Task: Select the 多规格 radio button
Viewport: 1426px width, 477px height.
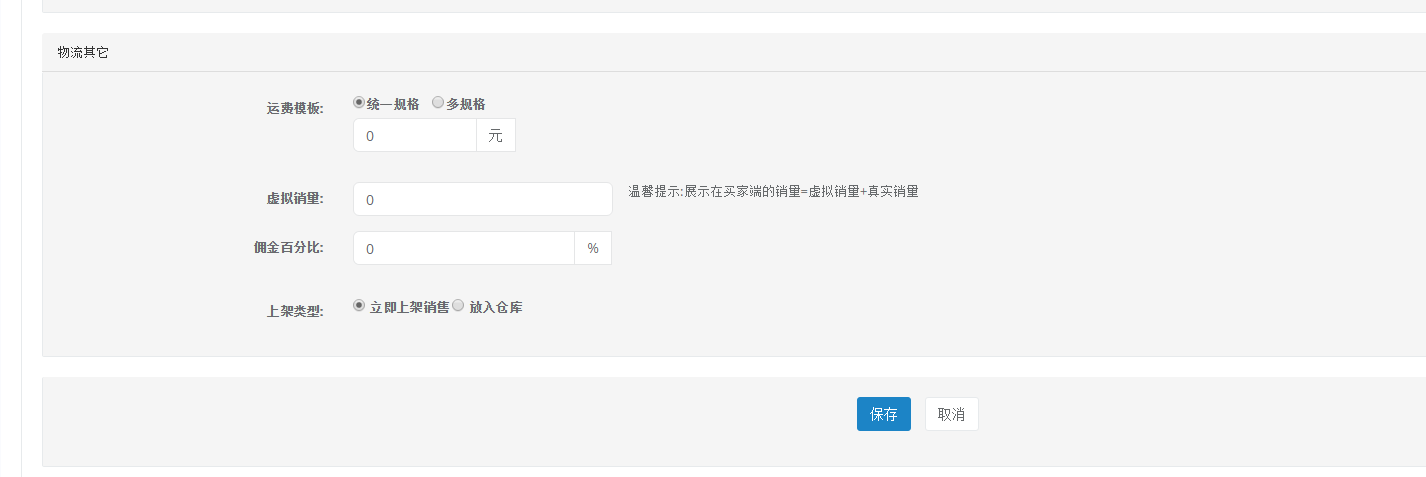Action: (438, 102)
